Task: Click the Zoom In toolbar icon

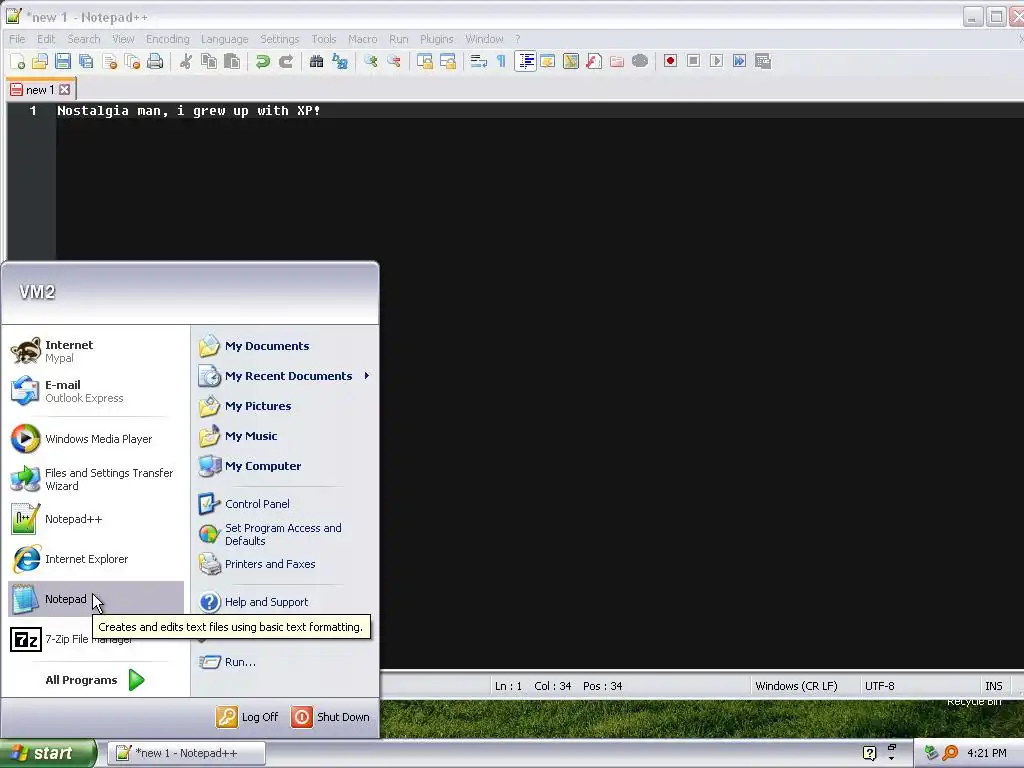Action: pyautogui.click(x=370, y=61)
